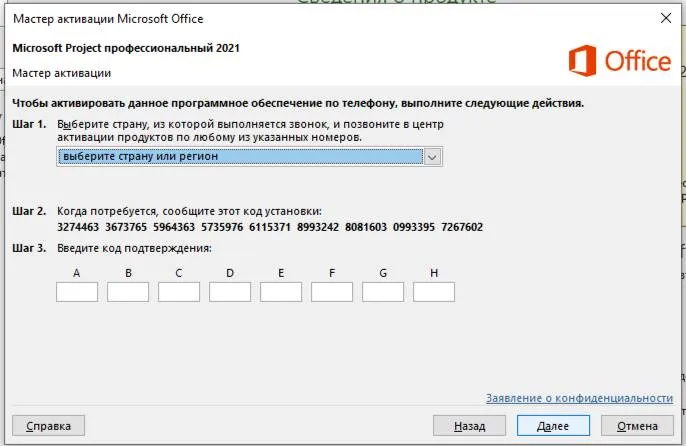The width and height of the screenshot is (686, 446).
Task: Click the Справка help button
Action: [x=49, y=425]
